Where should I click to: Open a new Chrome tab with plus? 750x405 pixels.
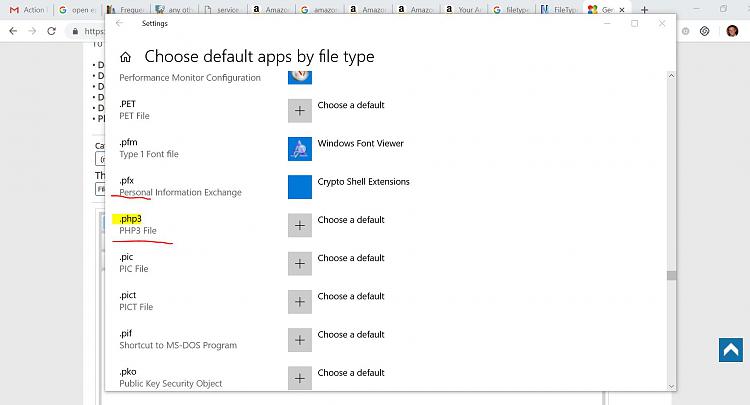644,10
